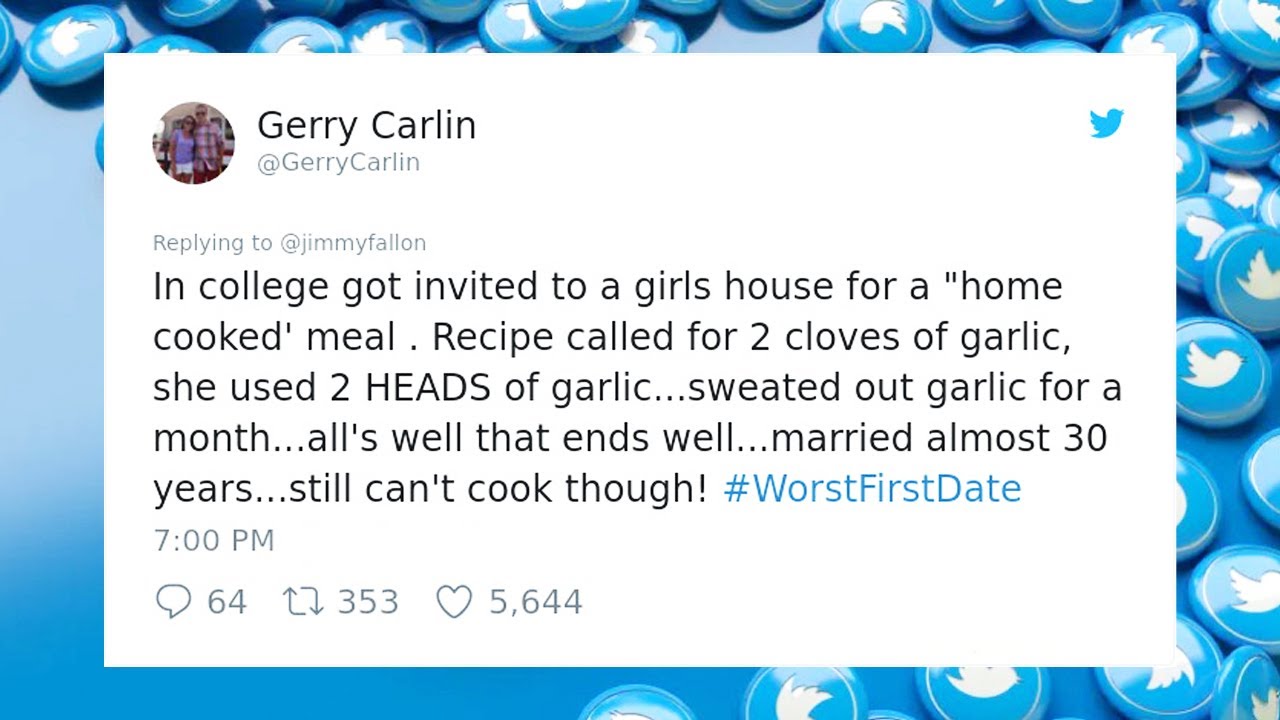Open the @GerryCarlin handle link
Image resolution: width=1280 pixels, height=720 pixels.
(338, 163)
